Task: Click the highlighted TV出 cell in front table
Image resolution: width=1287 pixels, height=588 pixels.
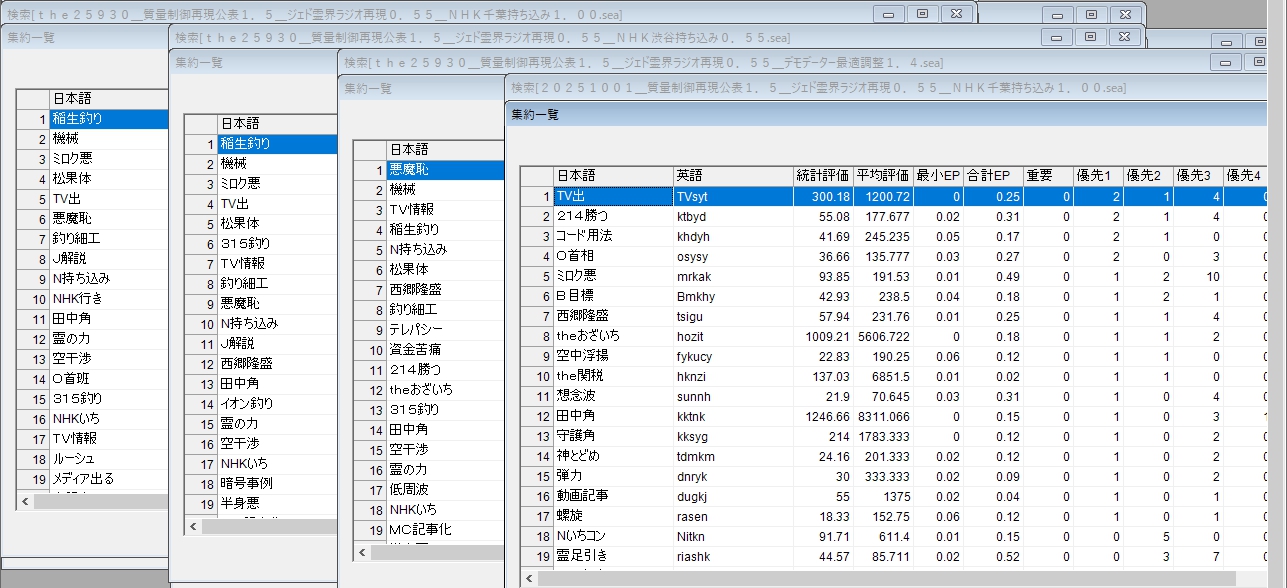Action: [x=612, y=196]
